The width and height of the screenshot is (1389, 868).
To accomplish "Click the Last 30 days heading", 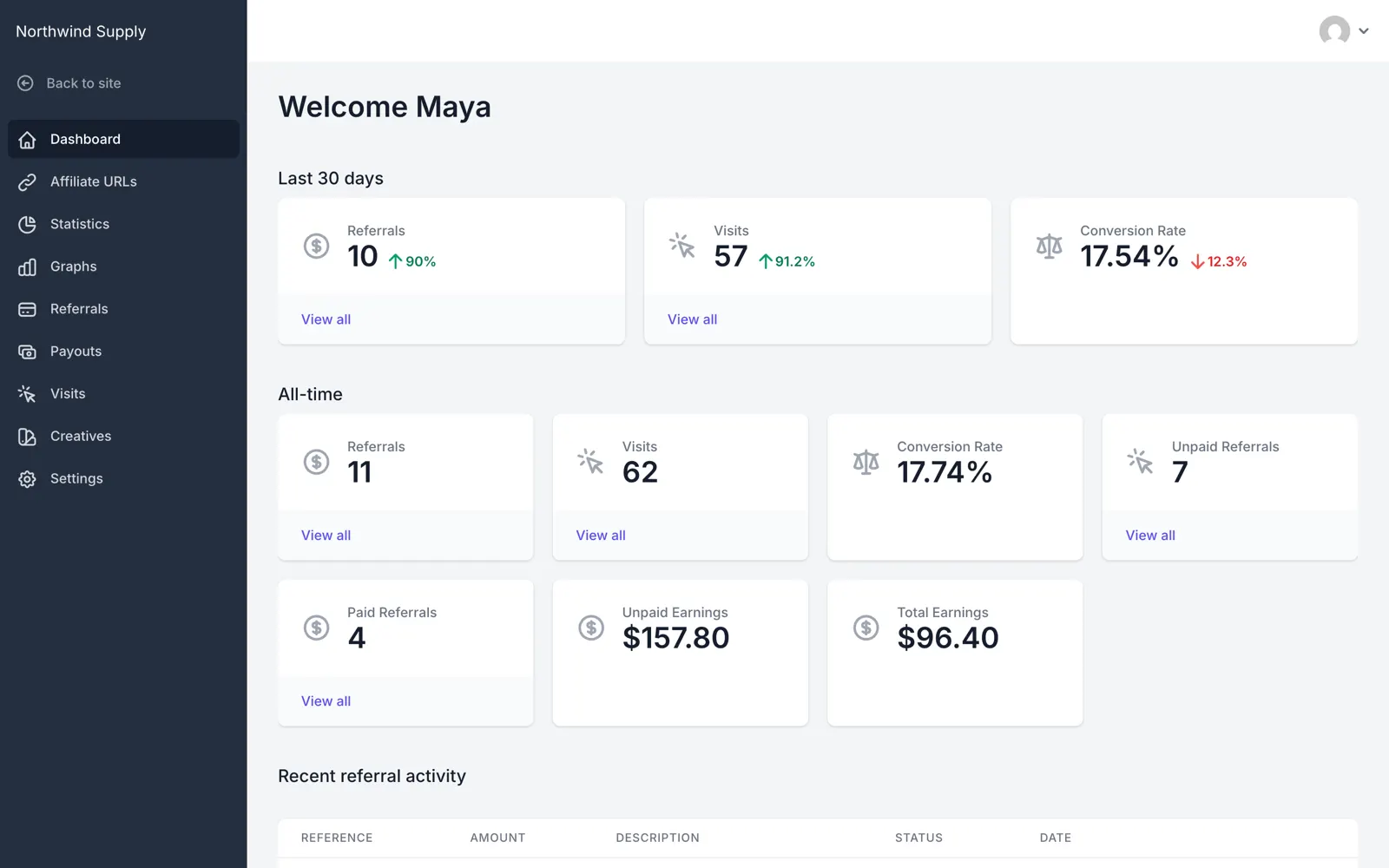I will [331, 178].
